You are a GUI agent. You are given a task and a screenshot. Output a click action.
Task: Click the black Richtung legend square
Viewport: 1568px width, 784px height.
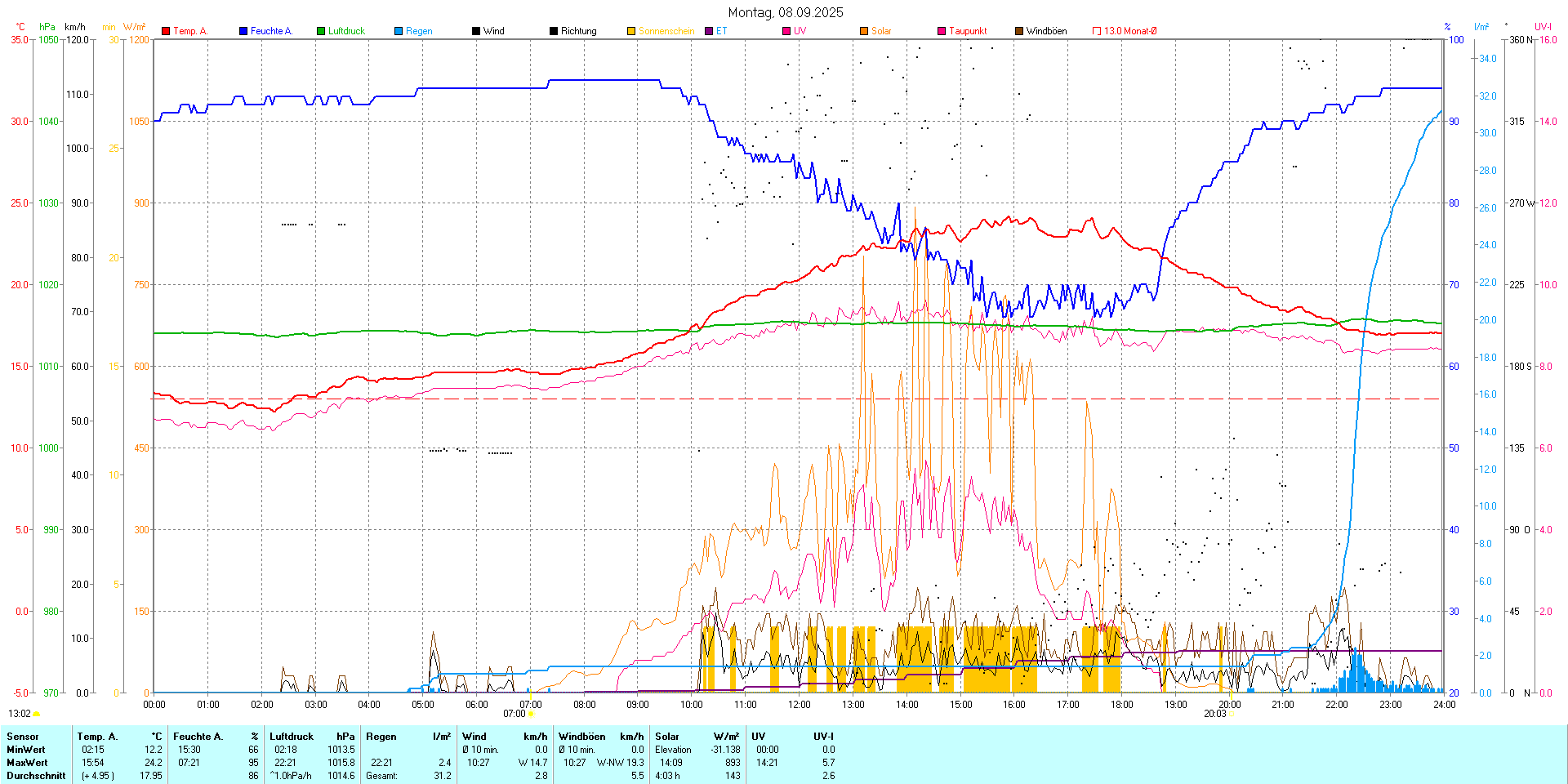click(554, 31)
